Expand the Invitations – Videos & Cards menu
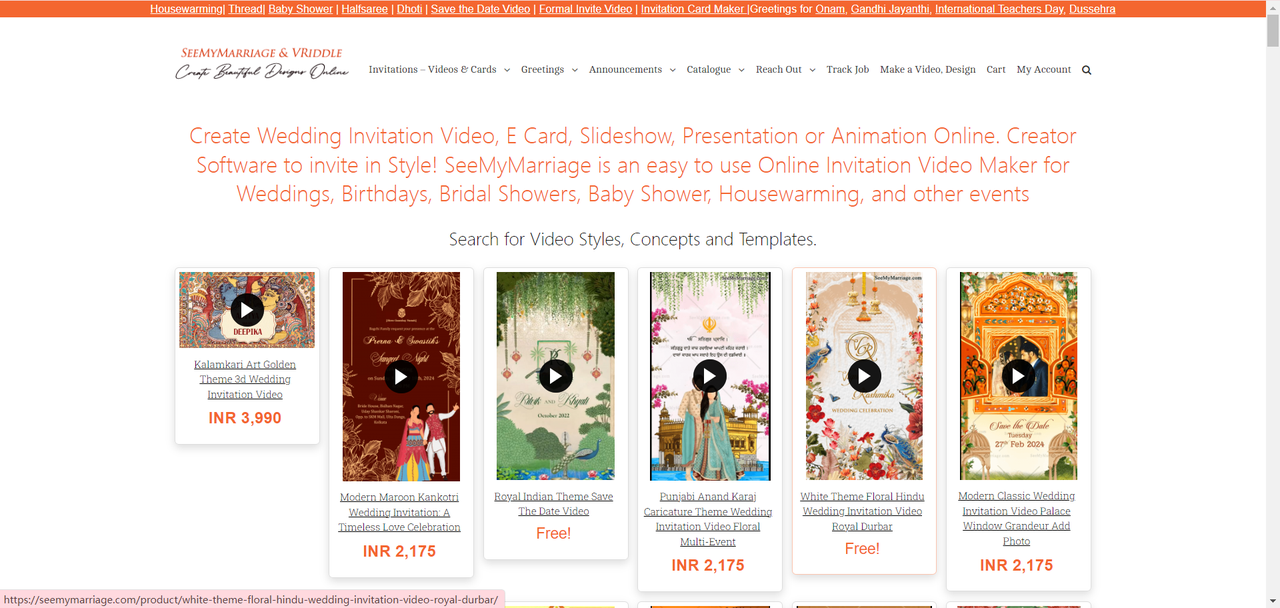The height and width of the screenshot is (608, 1280). [x=439, y=70]
